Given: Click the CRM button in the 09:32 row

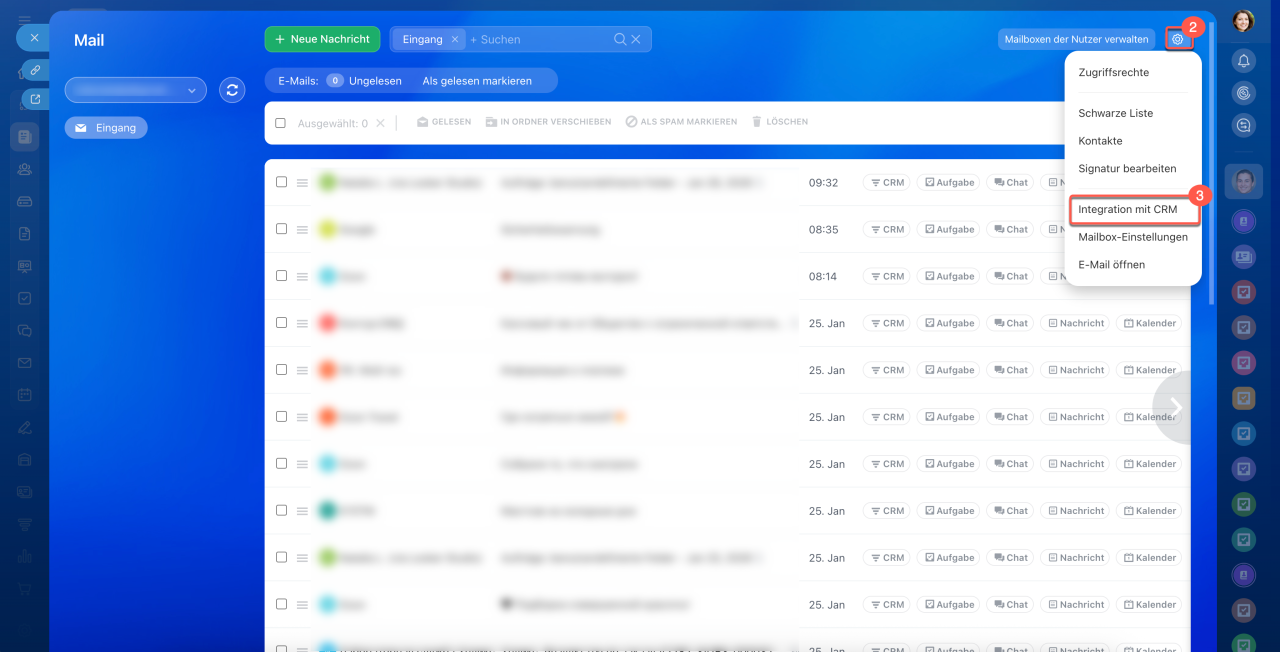Looking at the screenshot, I should coord(887,183).
